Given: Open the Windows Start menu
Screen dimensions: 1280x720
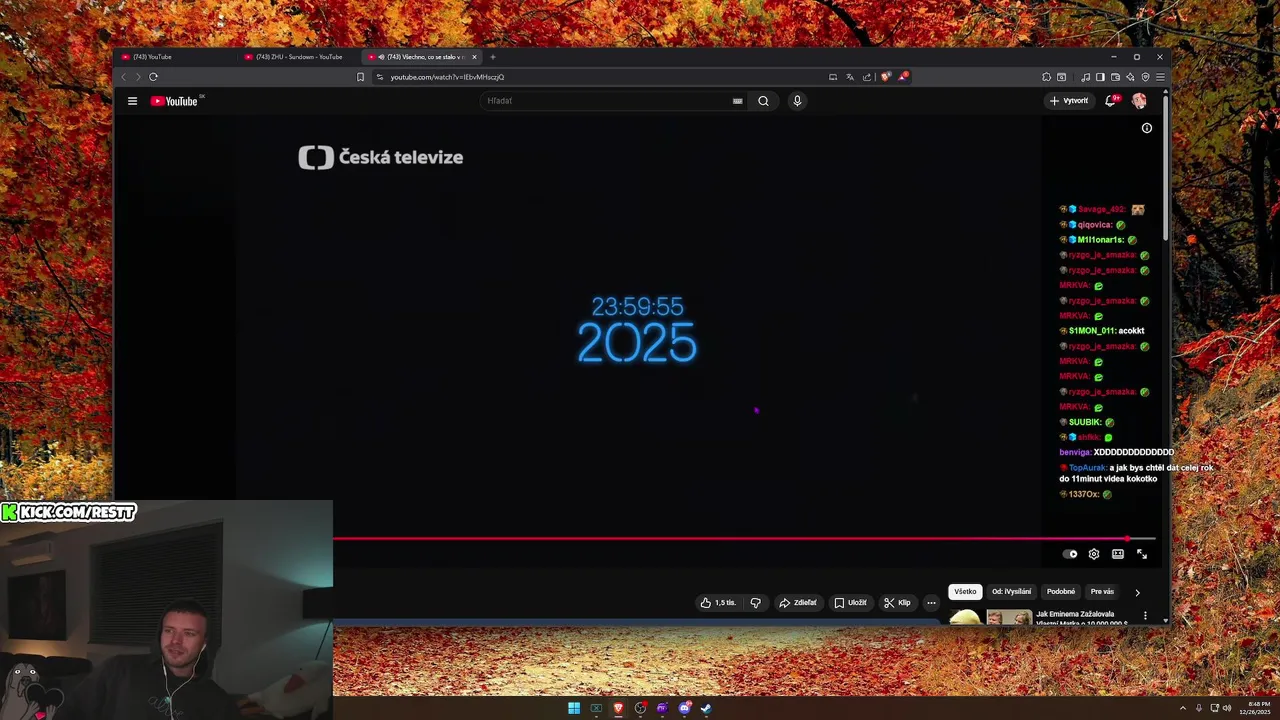Looking at the screenshot, I should point(574,708).
